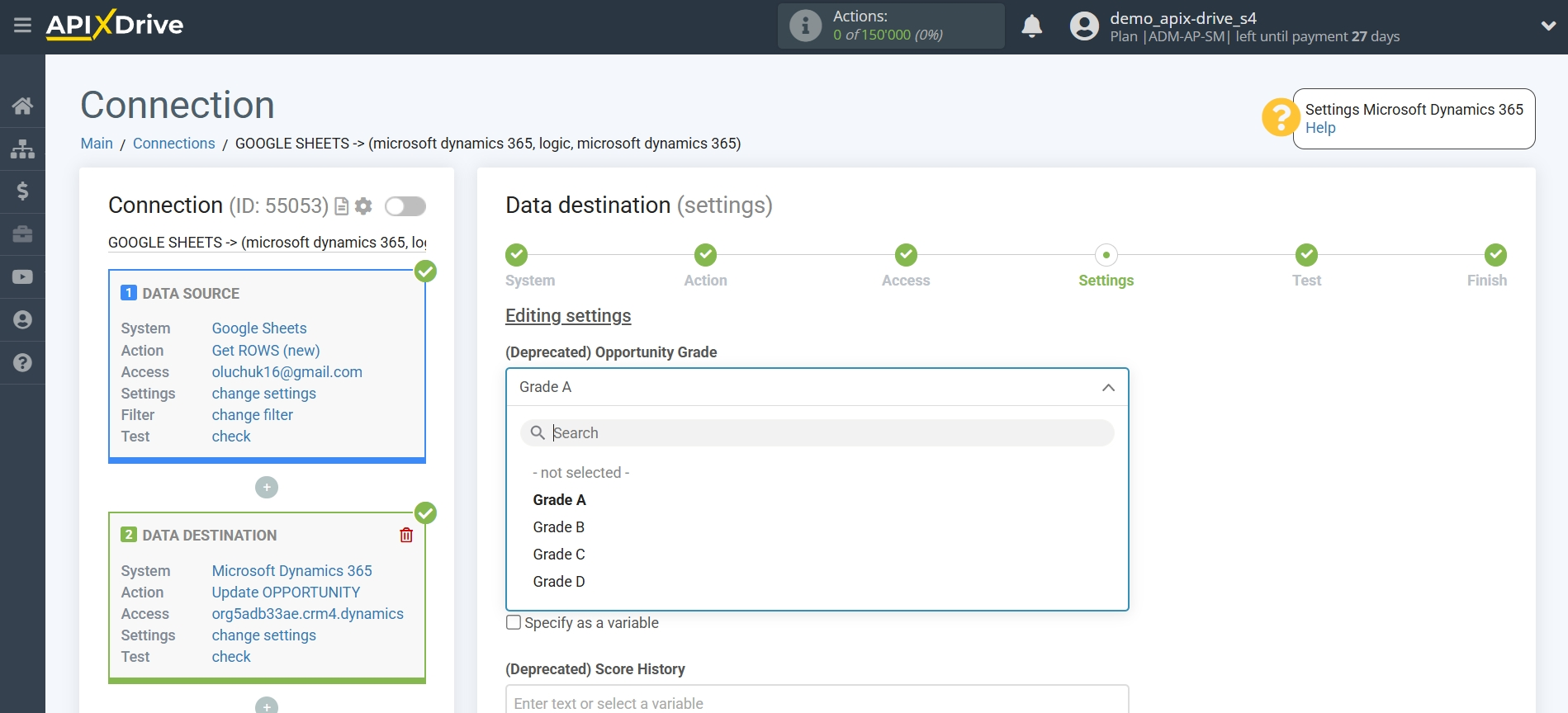Click the notifications bell icon
This screenshot has height=713, width=1568.
click(1031, 26)
